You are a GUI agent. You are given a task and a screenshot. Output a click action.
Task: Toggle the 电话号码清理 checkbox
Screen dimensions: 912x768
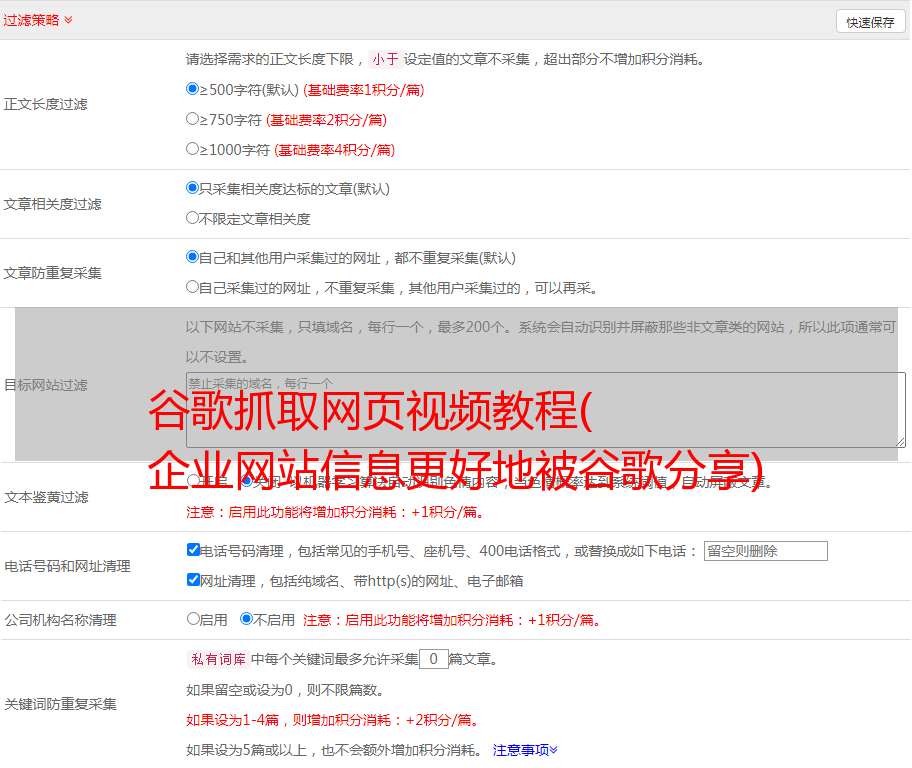click(193, 550)
